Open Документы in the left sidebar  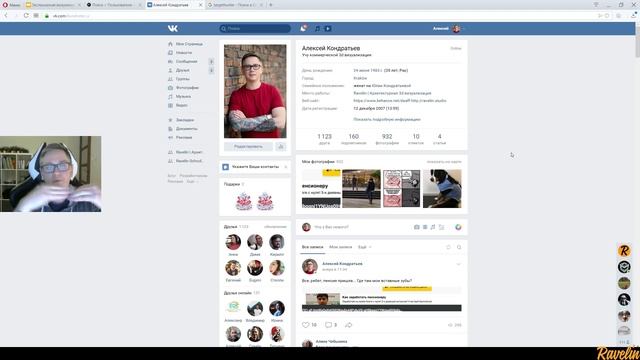(187, 129)
